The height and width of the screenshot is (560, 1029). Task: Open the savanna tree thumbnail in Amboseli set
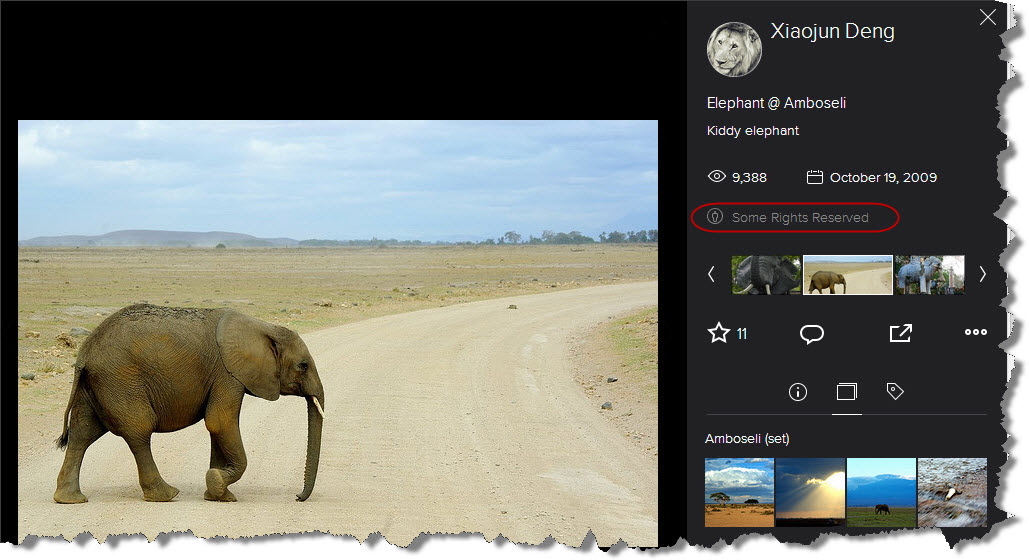[739, 492]
